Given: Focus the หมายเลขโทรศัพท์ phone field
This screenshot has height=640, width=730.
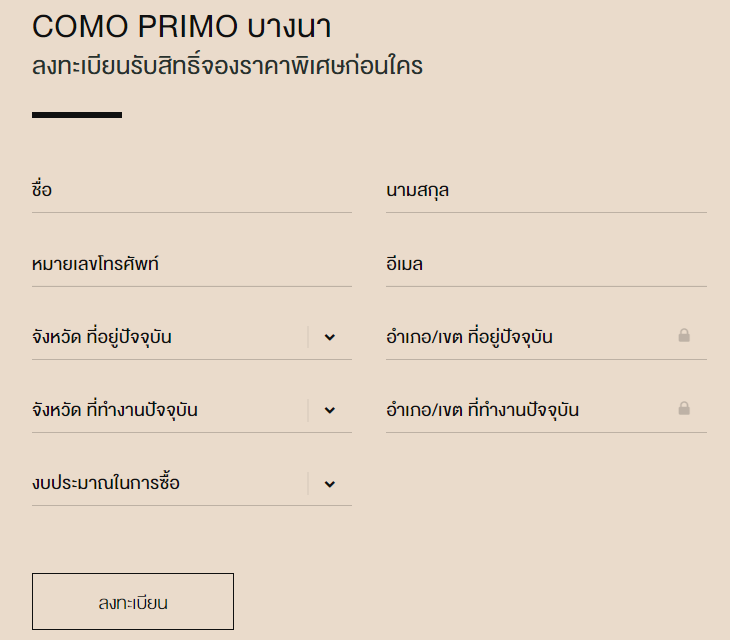Looking at the screenshot, I should pyautogui.click(x=191, y=264).
